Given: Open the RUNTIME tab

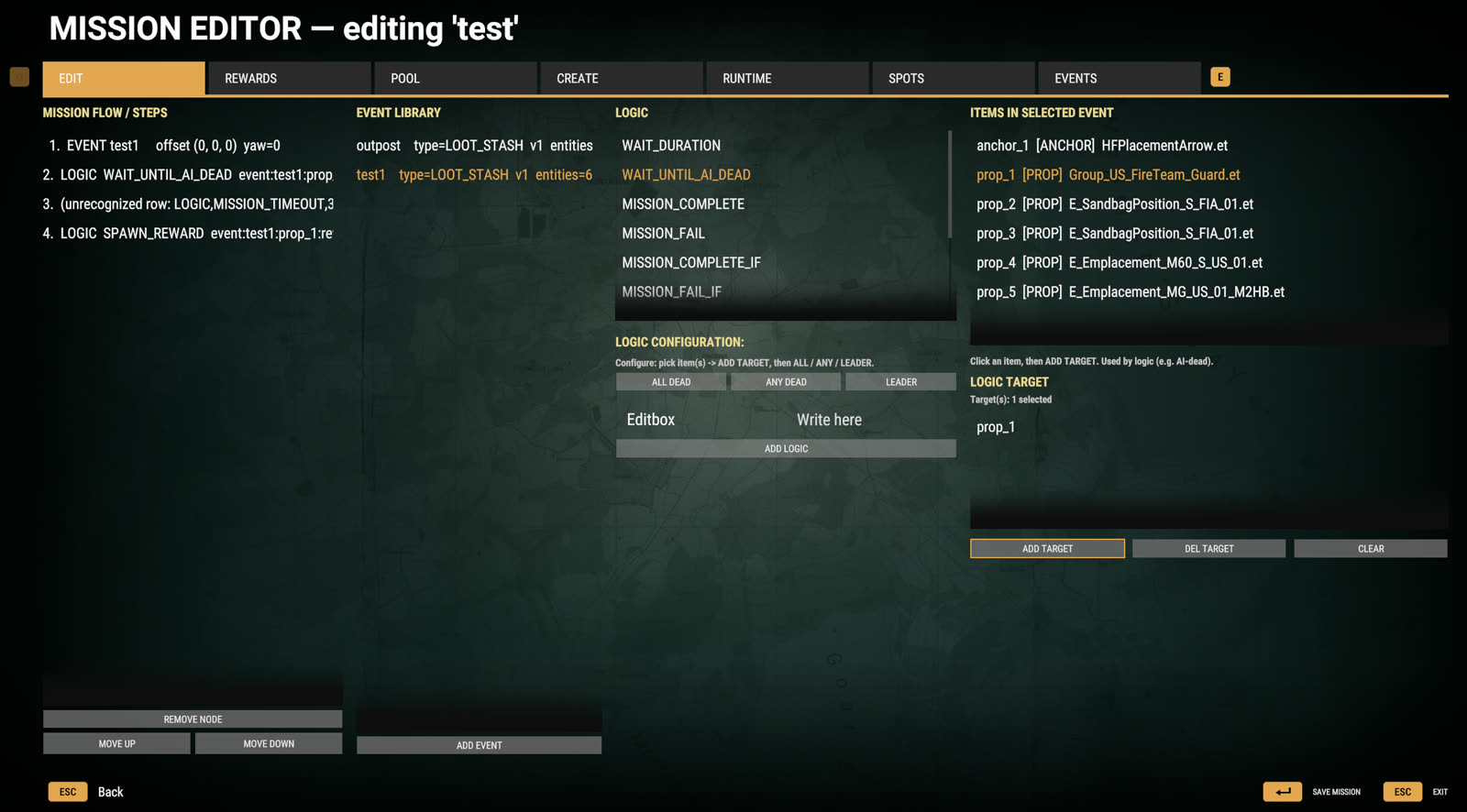Looking at the screenshot, I should click(788, 78).
